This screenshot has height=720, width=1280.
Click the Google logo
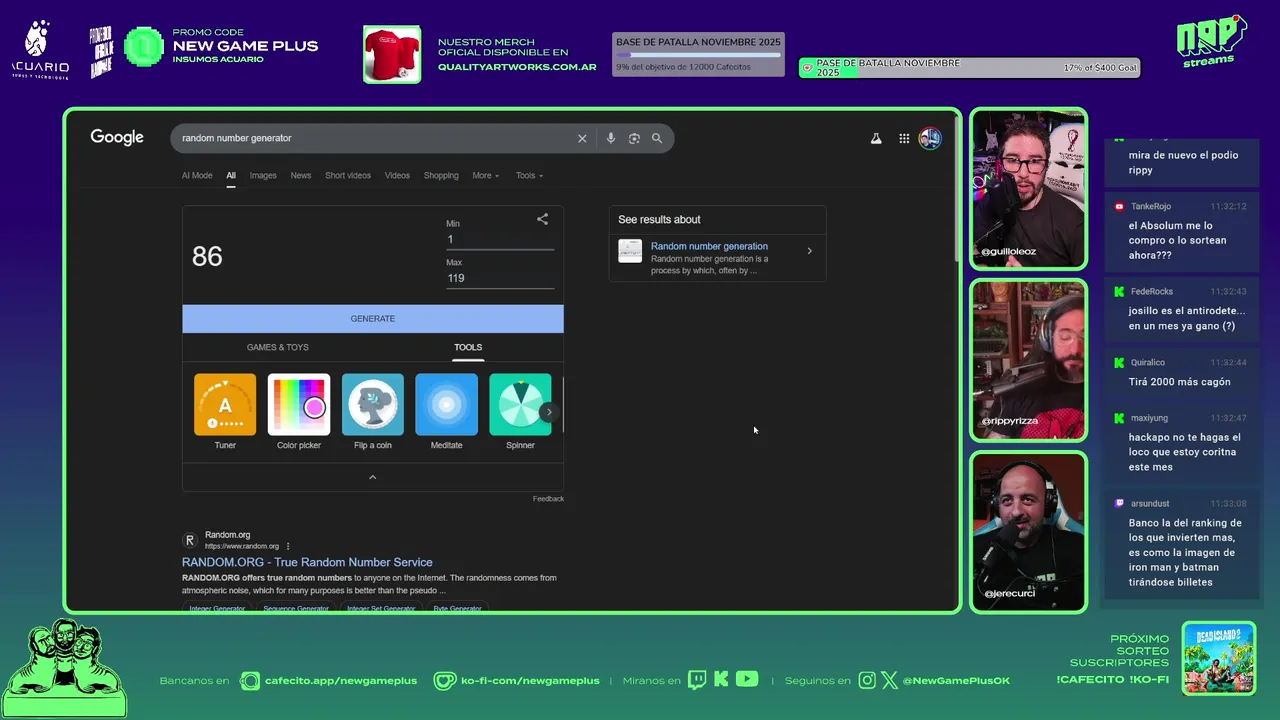tap(117, 138)
